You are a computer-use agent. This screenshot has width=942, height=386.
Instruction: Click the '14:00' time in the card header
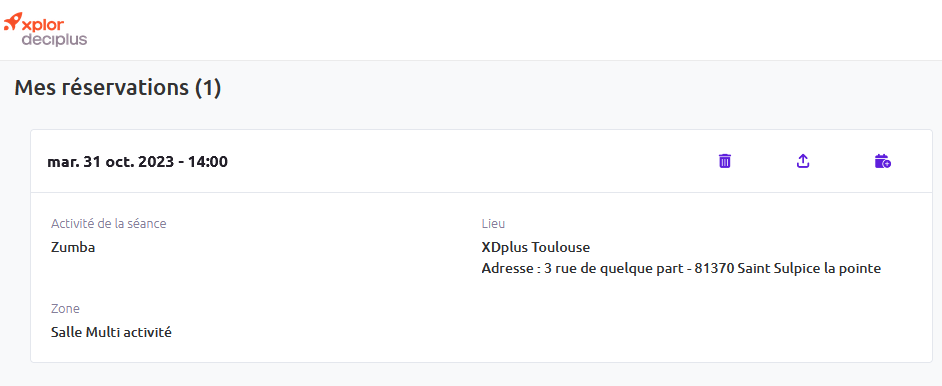[209, 161]
